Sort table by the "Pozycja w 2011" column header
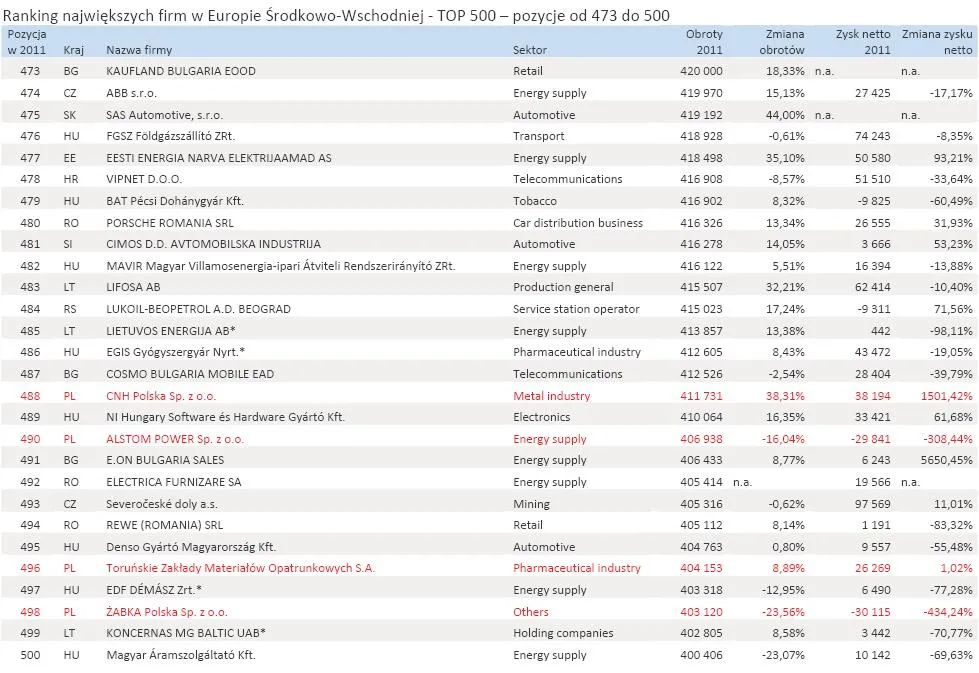The width and height of the screenshot is (979, 673). pyautogui.click(x=29, y=42)
